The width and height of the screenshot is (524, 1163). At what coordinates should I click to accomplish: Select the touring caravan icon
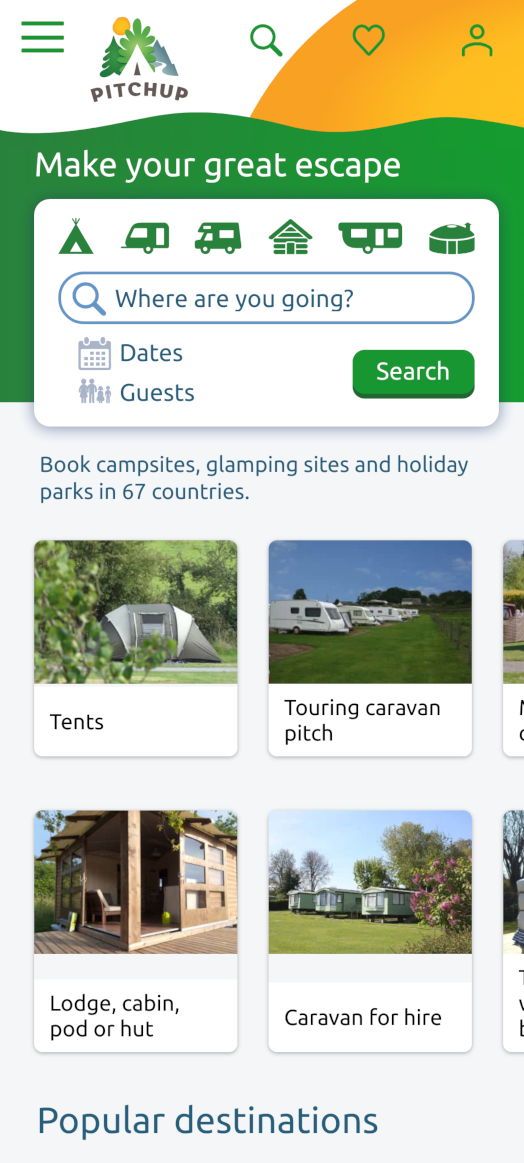[145, 238]
